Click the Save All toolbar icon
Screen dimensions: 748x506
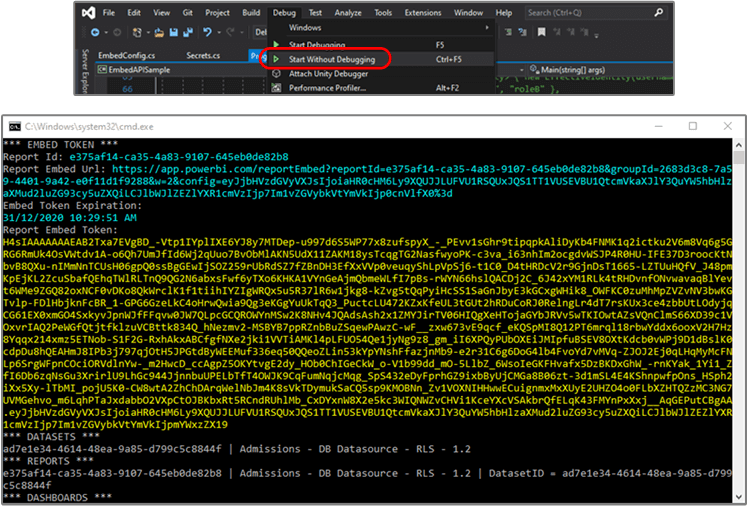click(188, 32)
